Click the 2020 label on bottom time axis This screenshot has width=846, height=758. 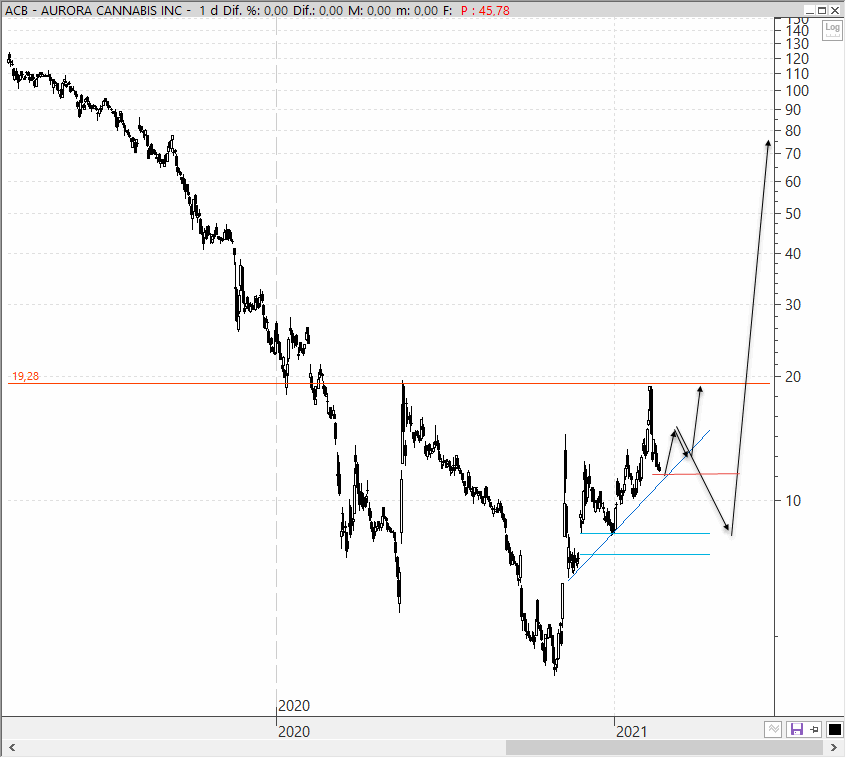click(x=294, y=732)
